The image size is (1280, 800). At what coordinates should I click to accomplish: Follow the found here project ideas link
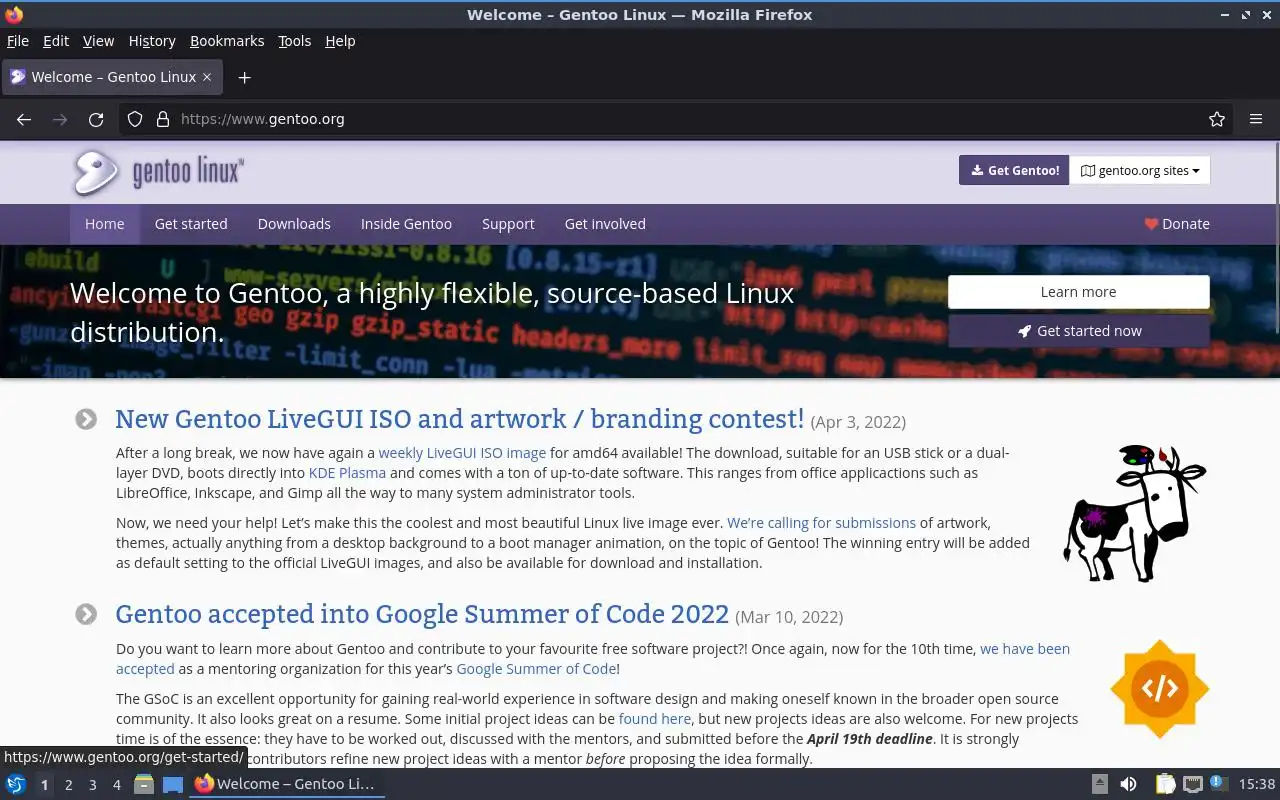point(655,719)
